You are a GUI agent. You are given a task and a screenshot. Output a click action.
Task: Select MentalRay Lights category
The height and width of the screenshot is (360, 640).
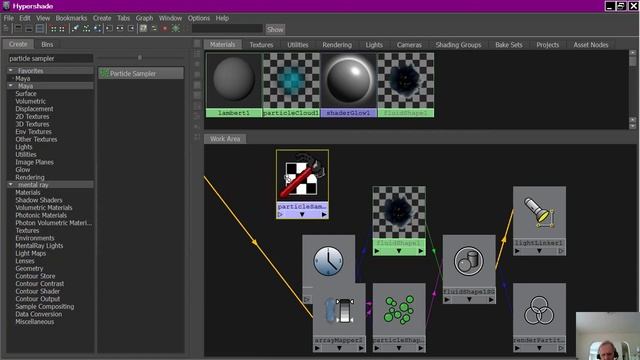point(39,246)
